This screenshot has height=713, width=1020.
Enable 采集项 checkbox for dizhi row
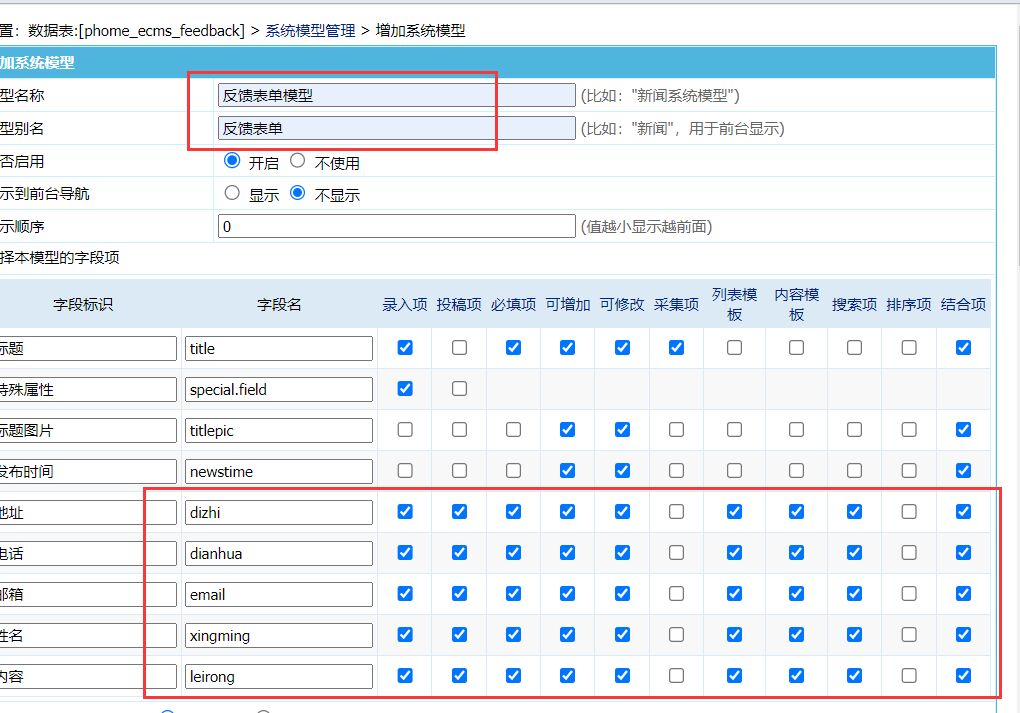point(676,512)
